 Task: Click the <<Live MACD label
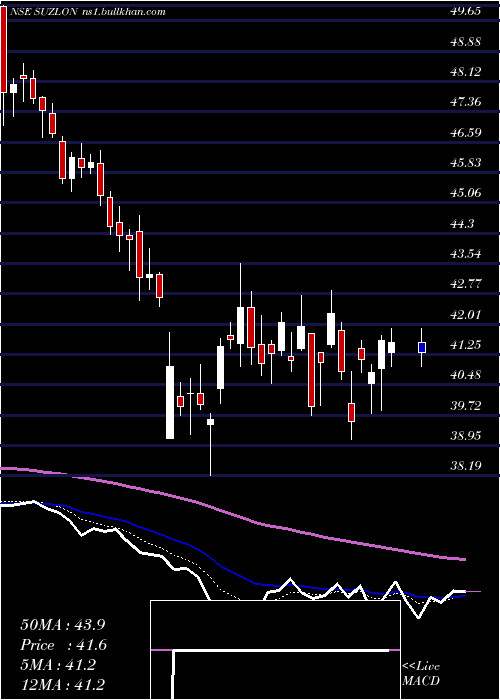click(x=421, y=674)
